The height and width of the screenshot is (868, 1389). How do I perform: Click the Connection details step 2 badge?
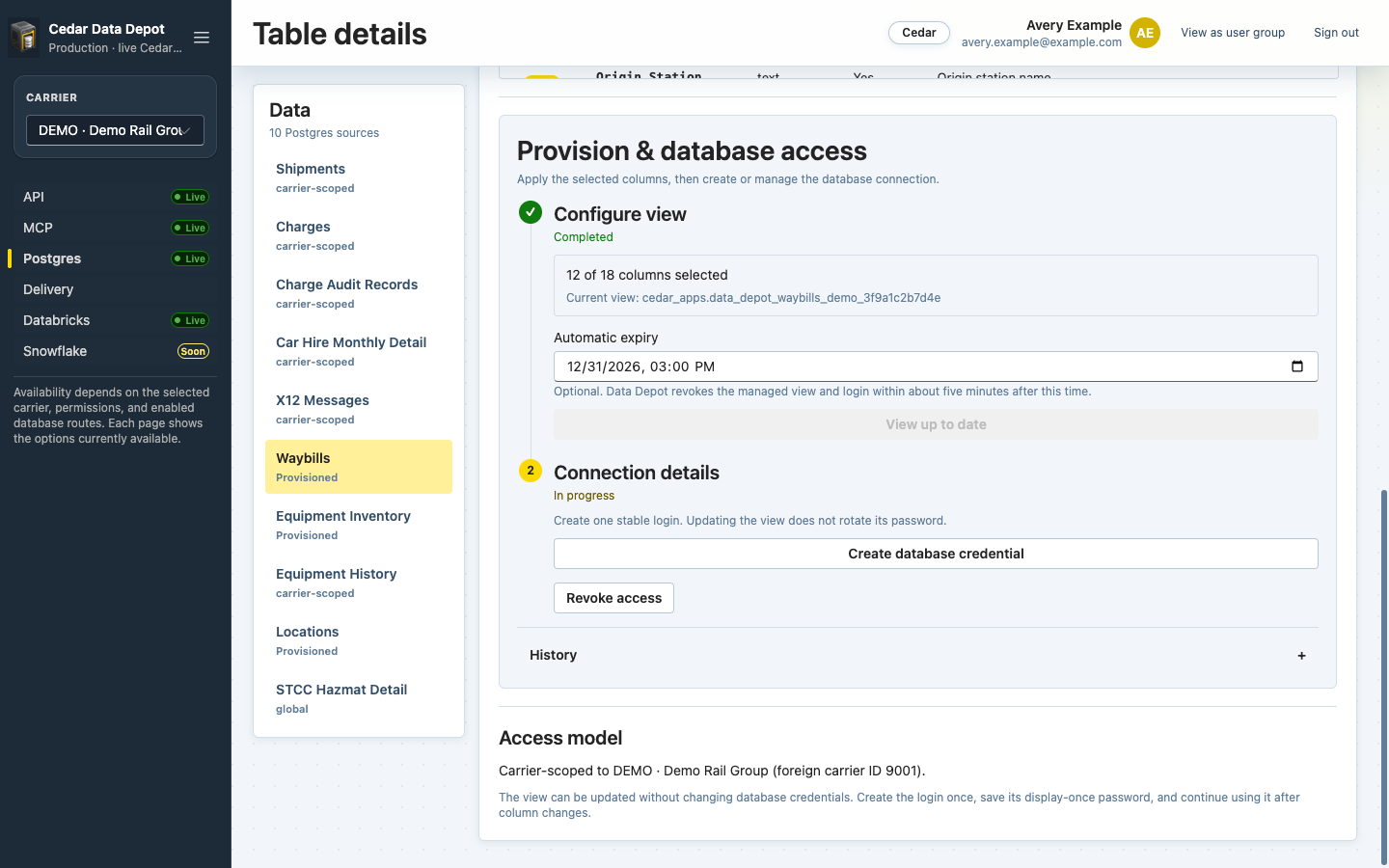[531, 471]
